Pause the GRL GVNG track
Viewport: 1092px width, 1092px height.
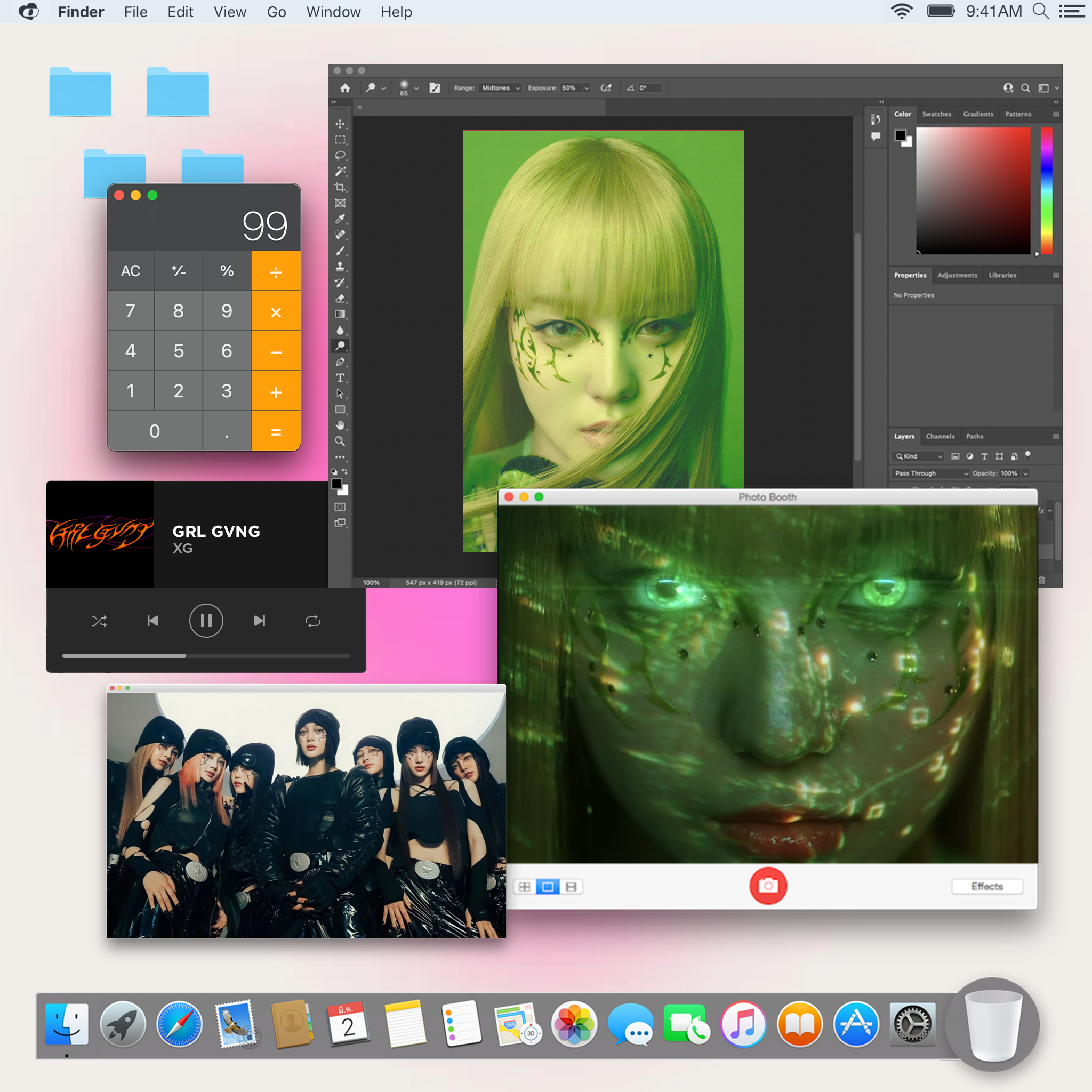[206, 621]
